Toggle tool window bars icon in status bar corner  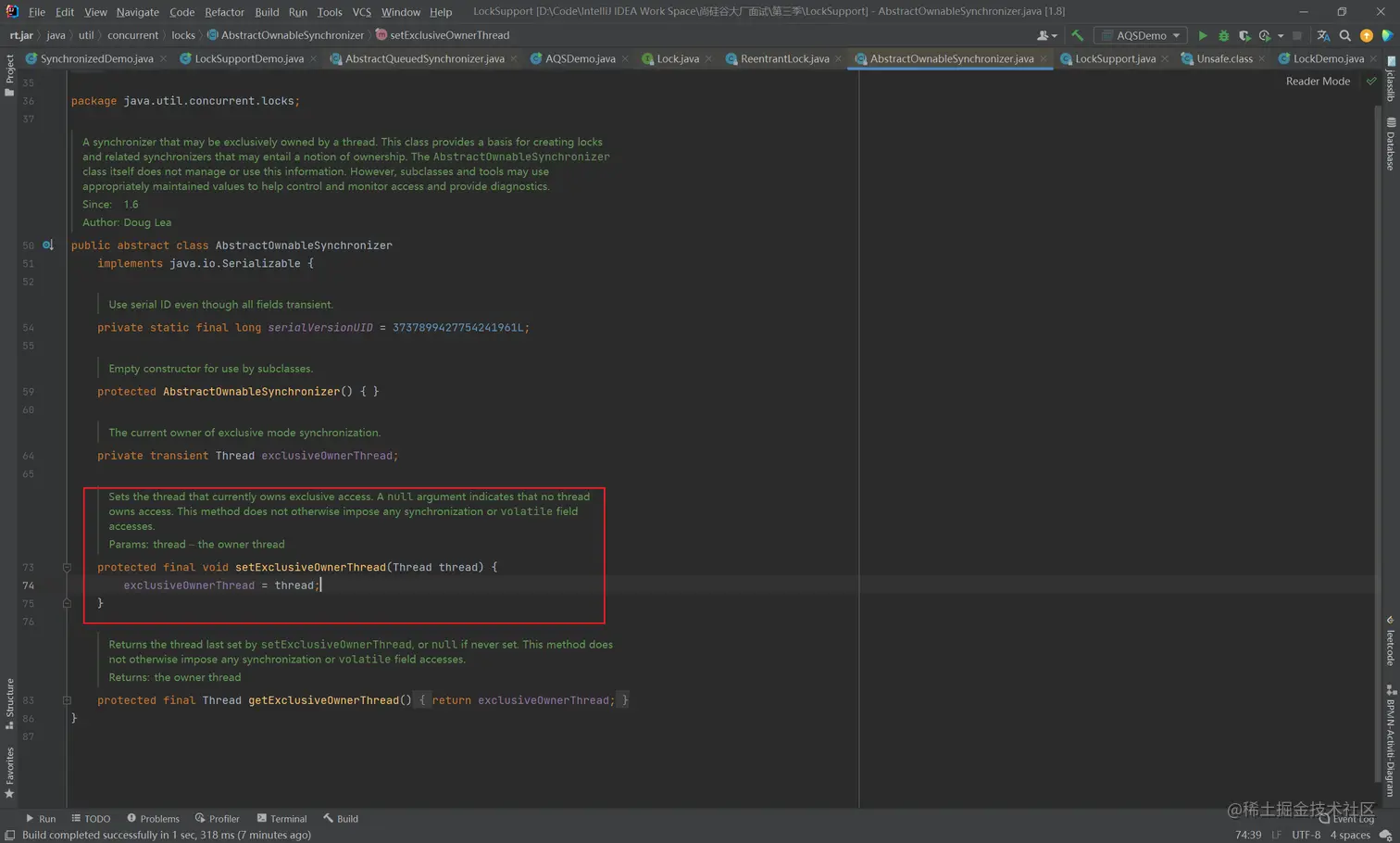[9, 835]
